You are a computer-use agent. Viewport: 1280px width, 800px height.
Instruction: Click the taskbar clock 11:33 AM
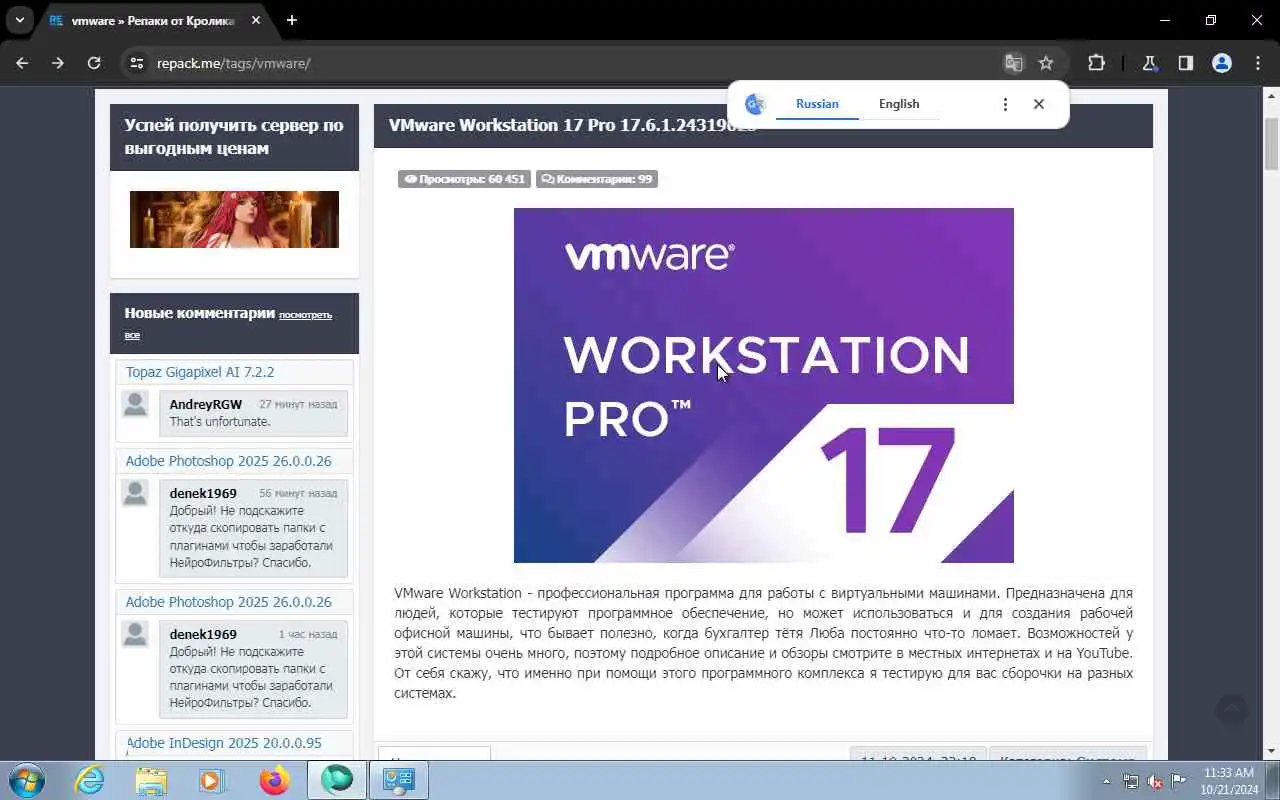pos(1229,781)
